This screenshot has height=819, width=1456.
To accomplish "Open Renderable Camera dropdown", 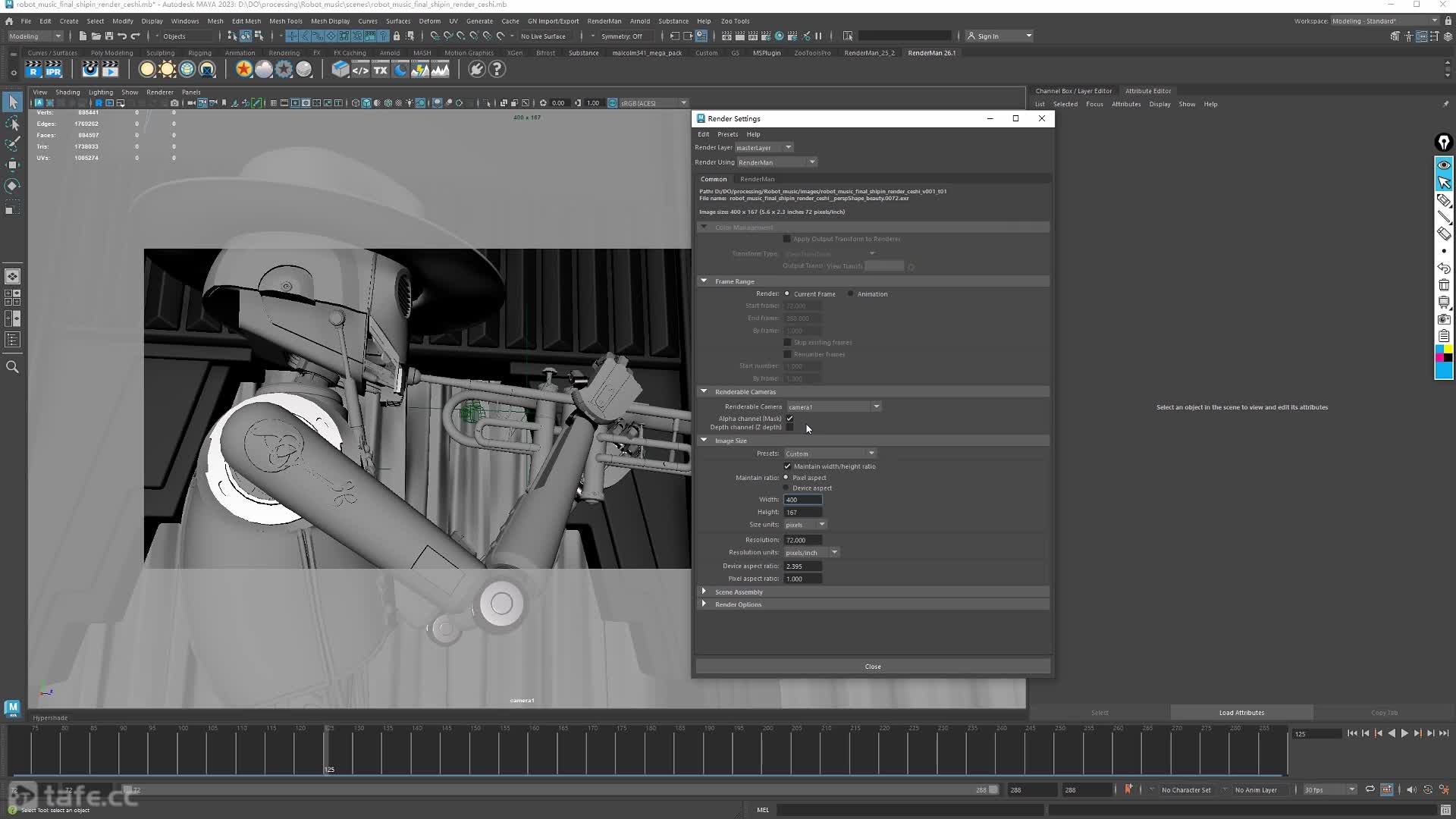I will [833, 407].
